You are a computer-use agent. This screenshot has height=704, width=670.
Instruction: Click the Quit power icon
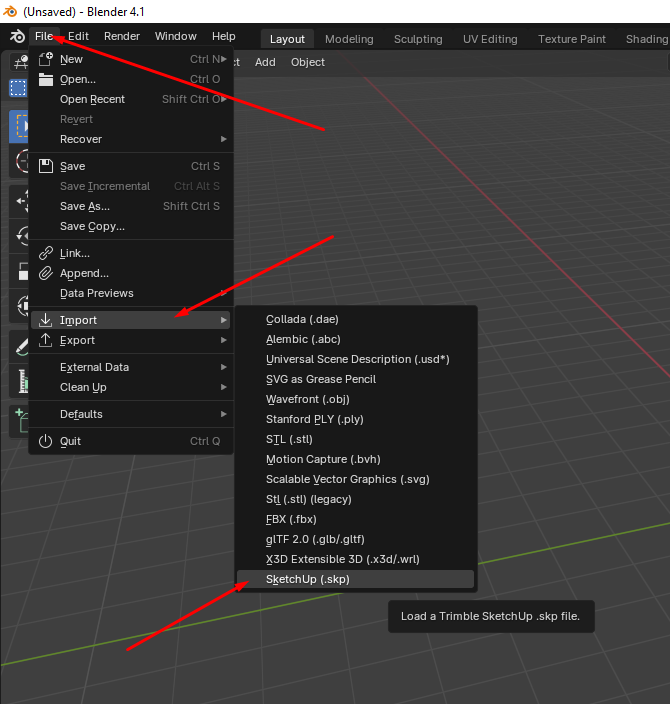tap(45, 441)
